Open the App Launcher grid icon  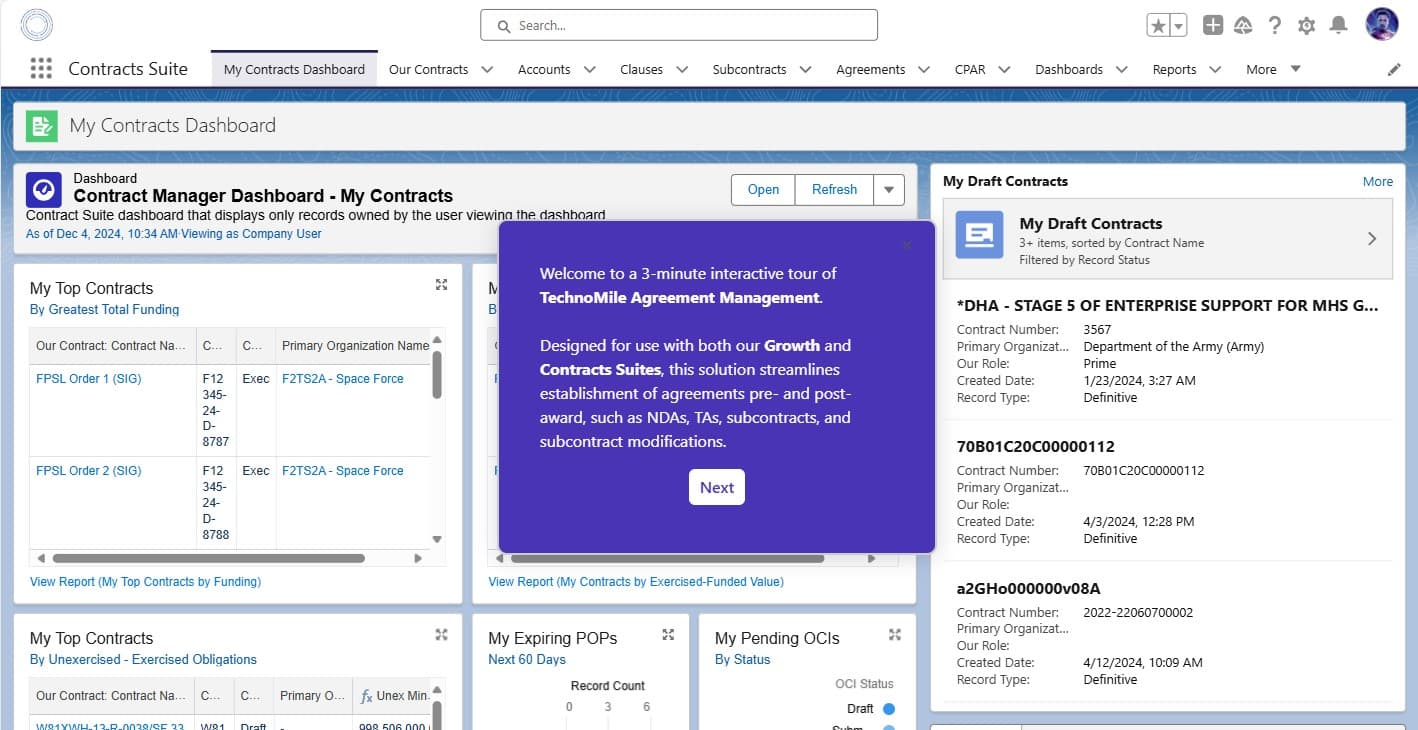(41, 68)
